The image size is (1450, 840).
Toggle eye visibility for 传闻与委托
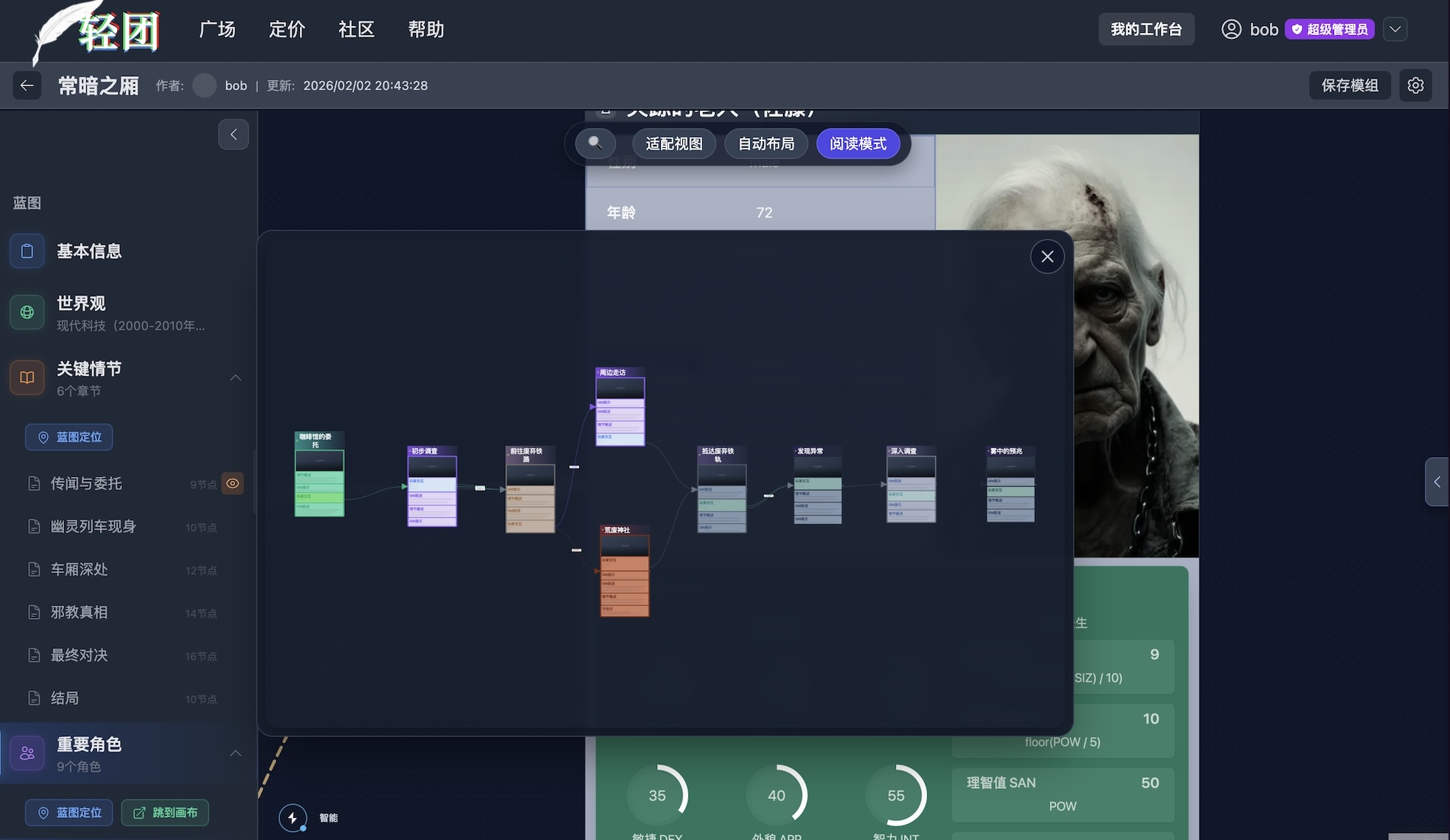pyautogui.click(x=233, y=484)
